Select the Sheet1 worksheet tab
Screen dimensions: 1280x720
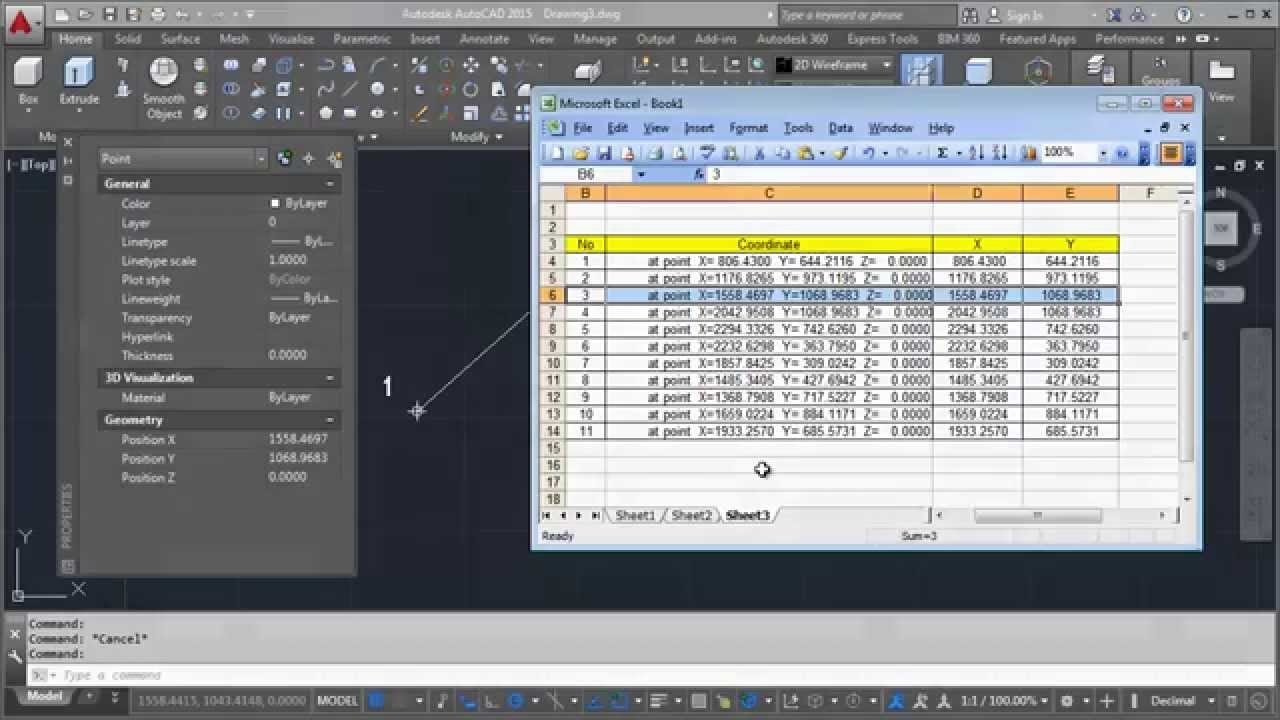635,515
